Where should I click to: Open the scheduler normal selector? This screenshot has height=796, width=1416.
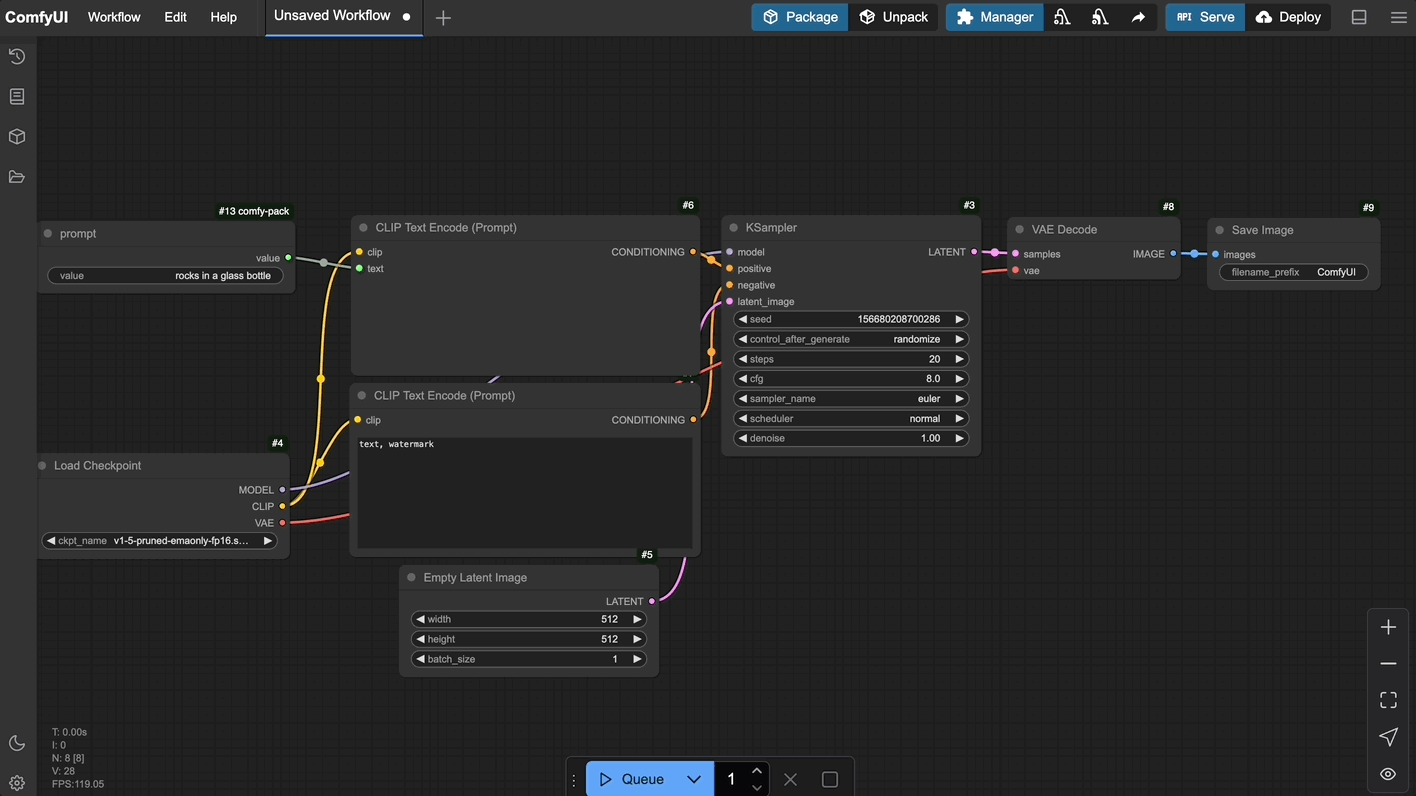(850, 419)
